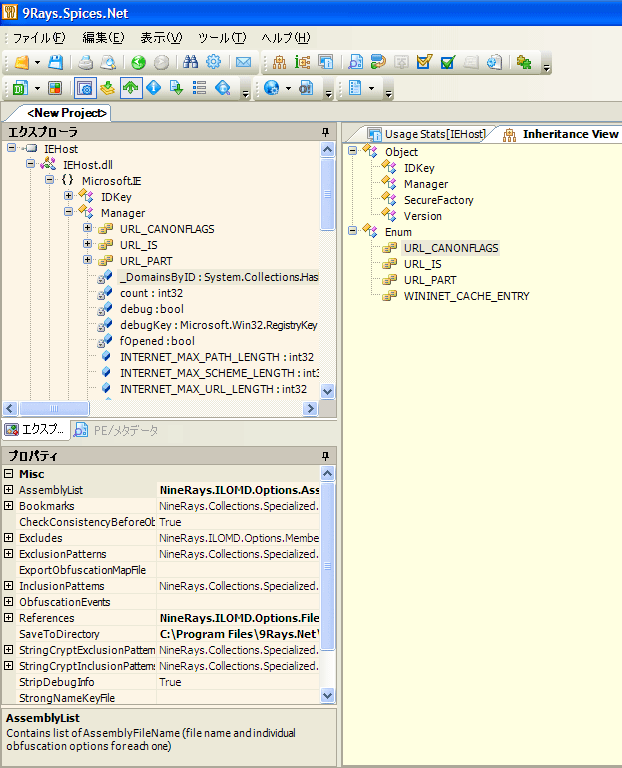
Task: Open the 編集(E) menu
Action: (x=103, y=38)
